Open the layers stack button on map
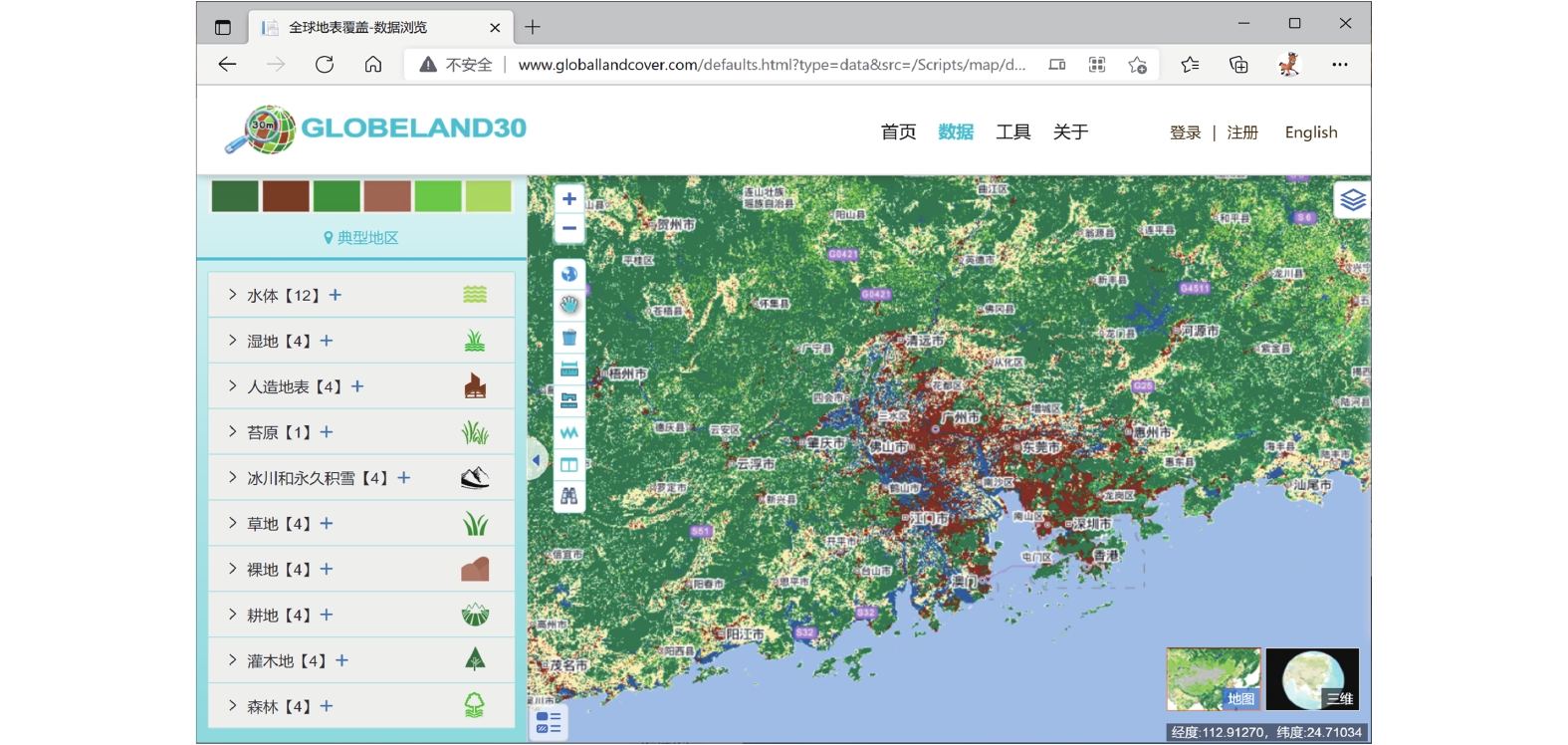Viewport: 1568px width, 745px height. point(1352,200)
